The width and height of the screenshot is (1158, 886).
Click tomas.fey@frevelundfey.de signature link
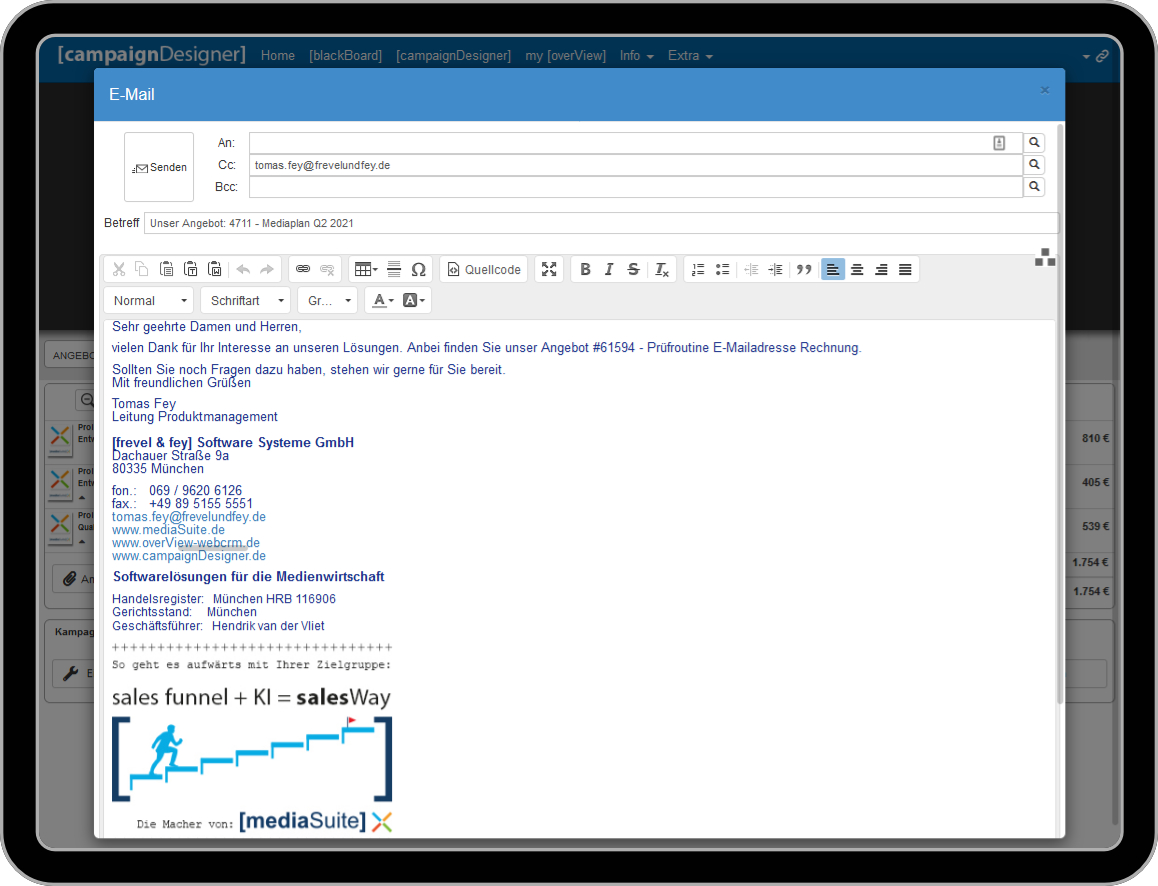coord(189,517)
